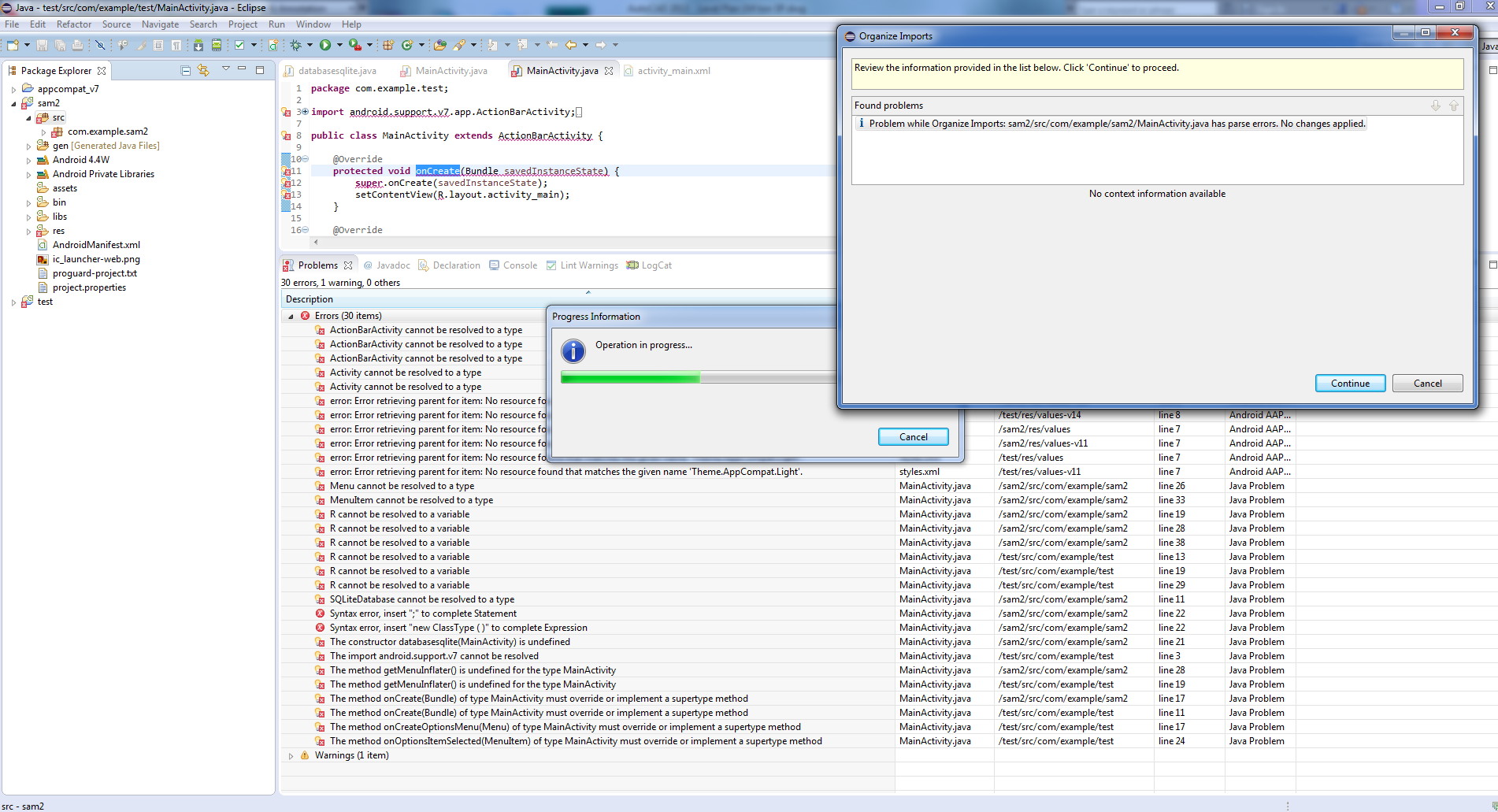Click the green Run button icon

click(x=325, y=45)
